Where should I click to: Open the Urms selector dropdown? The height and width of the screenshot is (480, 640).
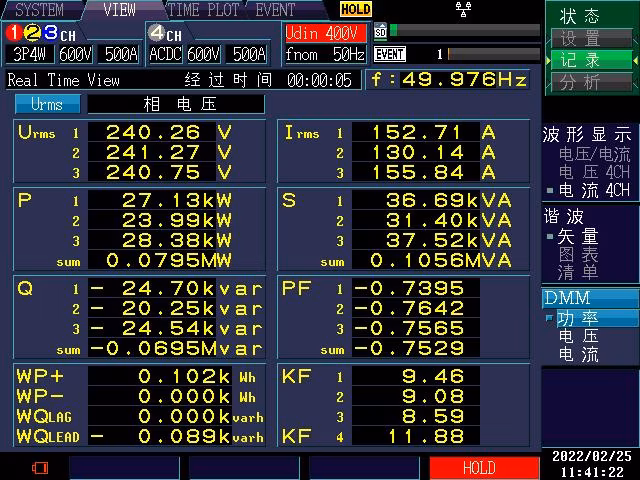click(47, 104)
